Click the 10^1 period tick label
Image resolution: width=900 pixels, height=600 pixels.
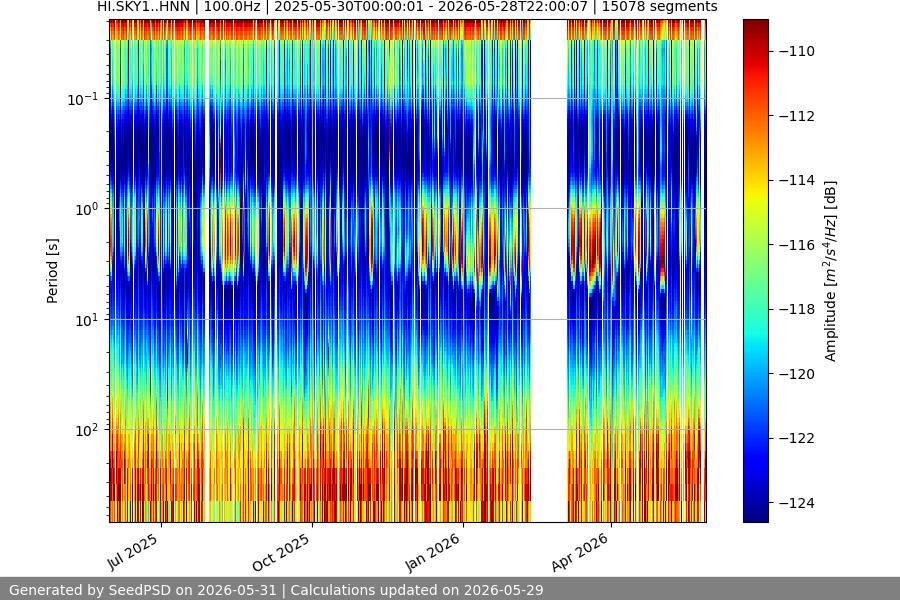point(86,320)
